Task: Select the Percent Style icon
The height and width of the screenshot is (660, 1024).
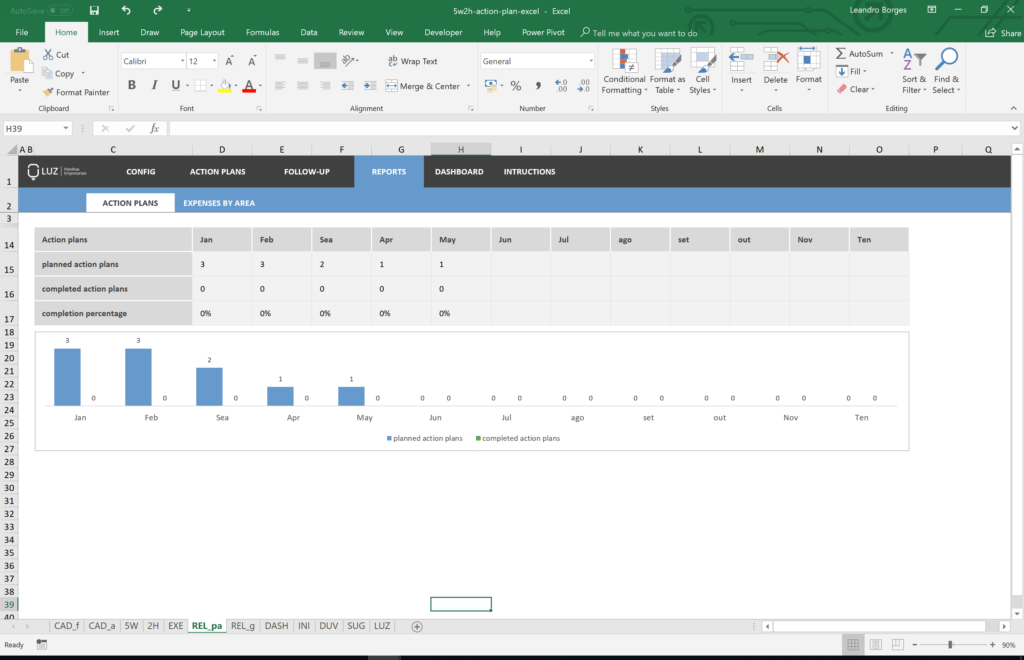Action: coord(516,86)
